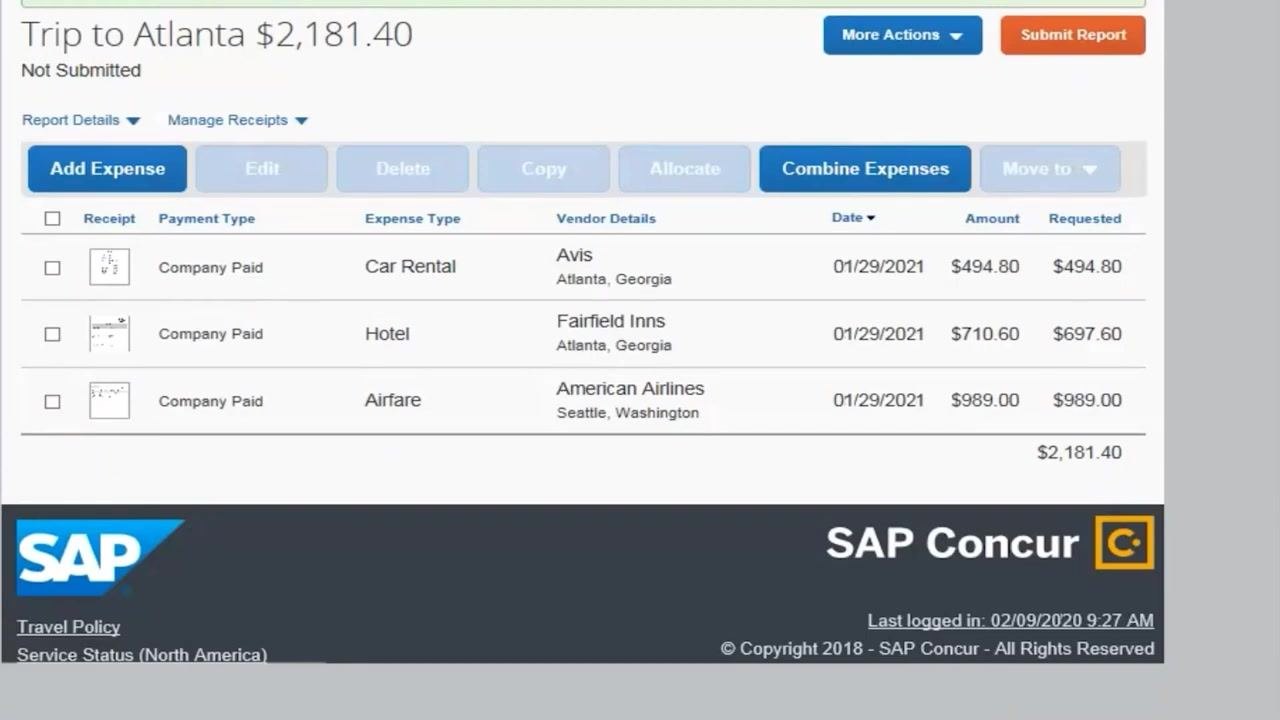Click the Avis vendor name
This screenshot has width=1280, height=720.
tap(575, 255)
